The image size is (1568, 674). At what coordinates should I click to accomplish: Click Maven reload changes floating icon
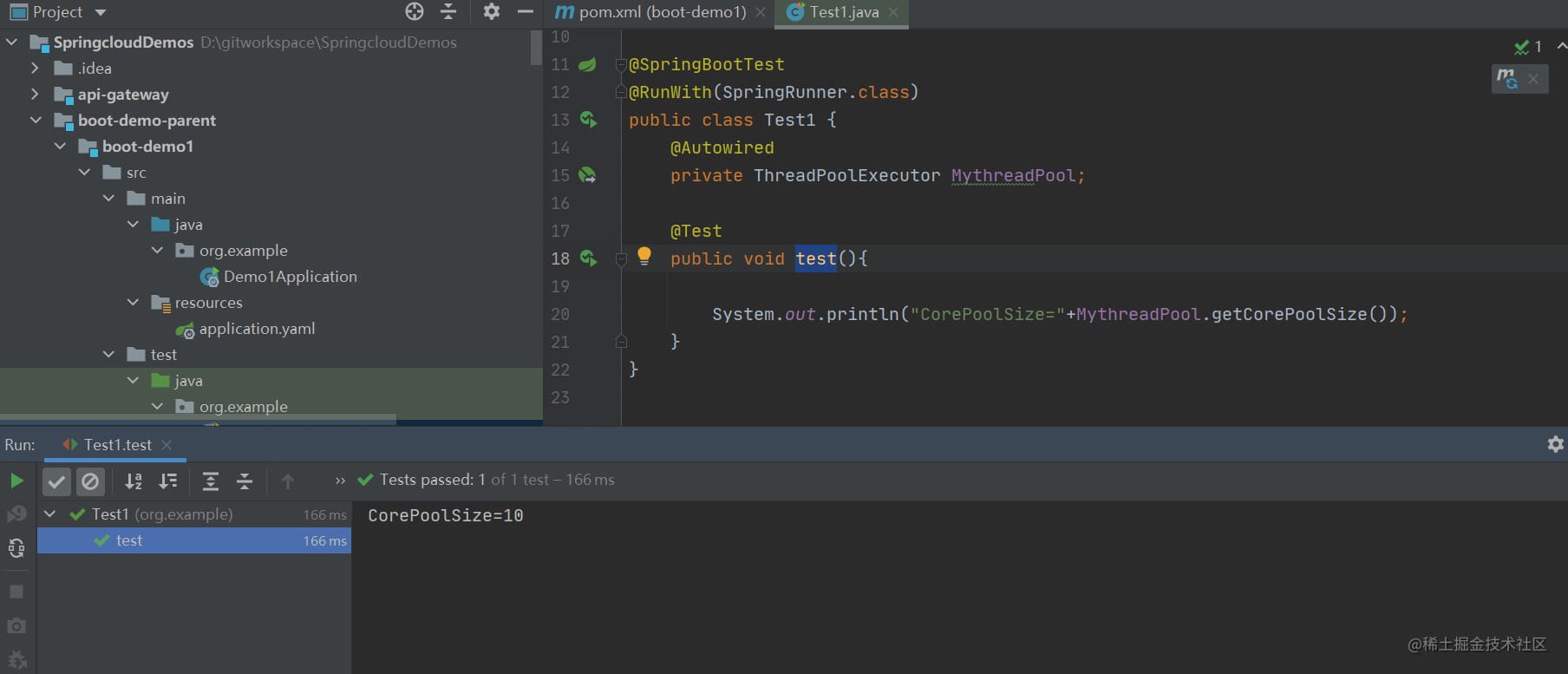[x=1506, y=78]
